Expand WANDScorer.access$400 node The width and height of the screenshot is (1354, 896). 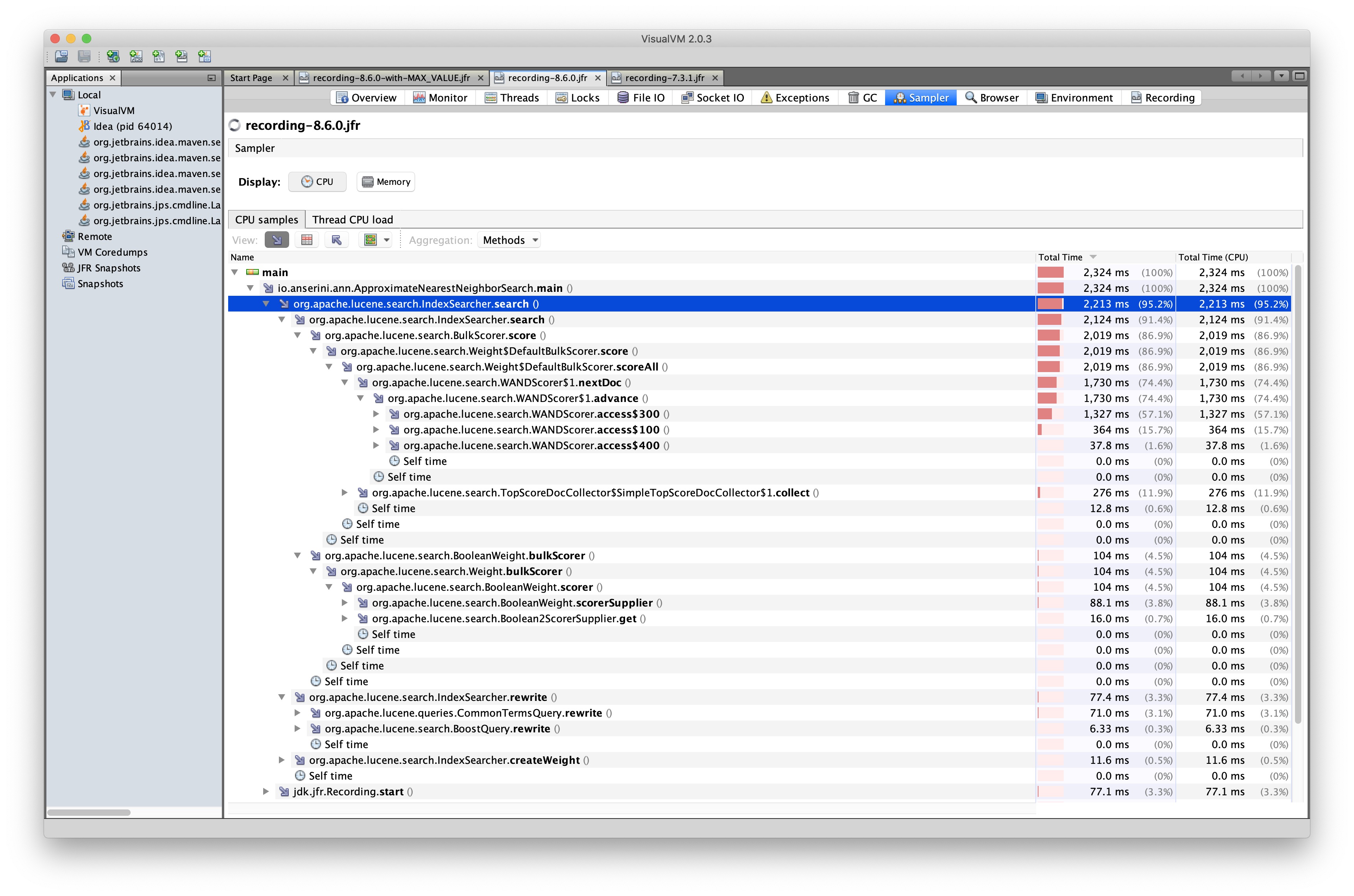tap(376, 445)
